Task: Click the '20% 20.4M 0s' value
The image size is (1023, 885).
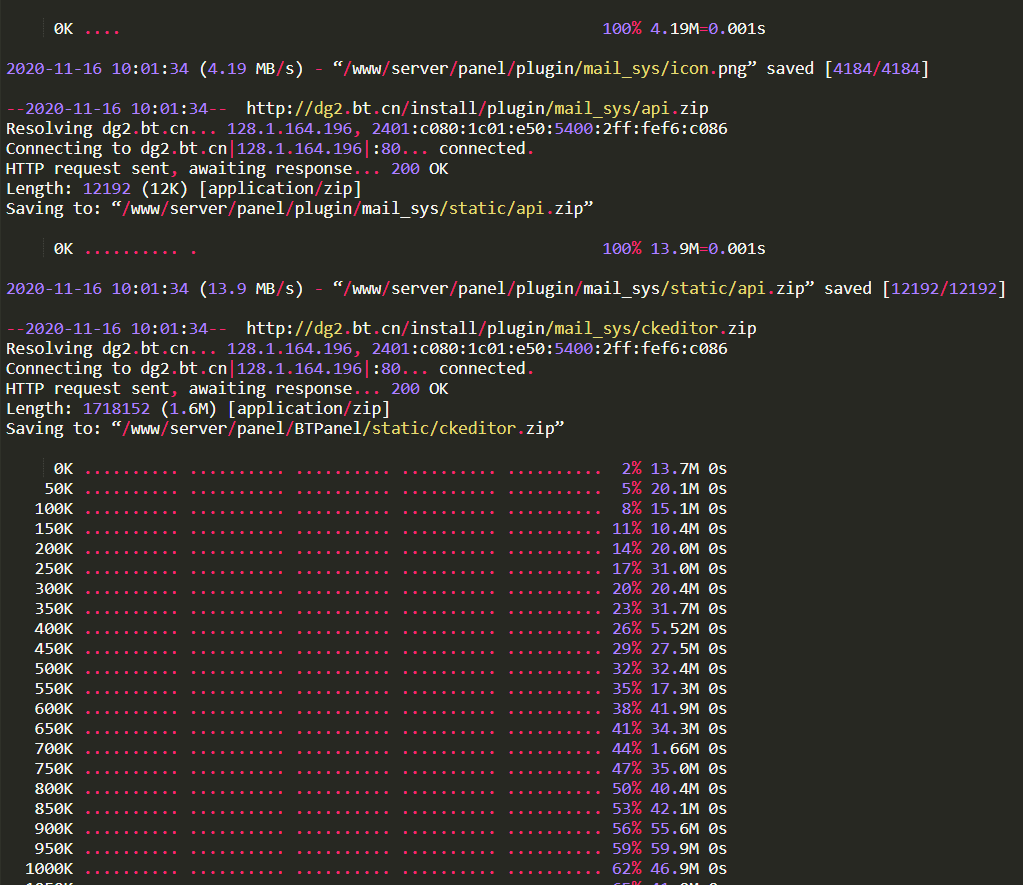Action: click(669, 589)
